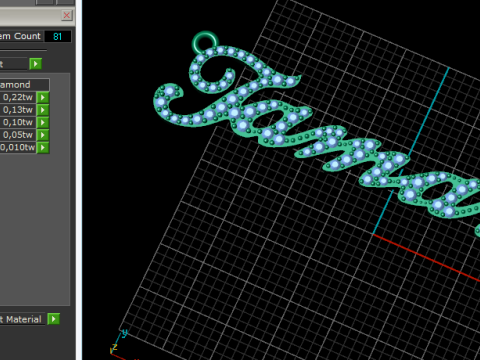This screenshot has height=360, width=480.
Task: Click the Gem Count value 81
Action: (x=58, y=36)
